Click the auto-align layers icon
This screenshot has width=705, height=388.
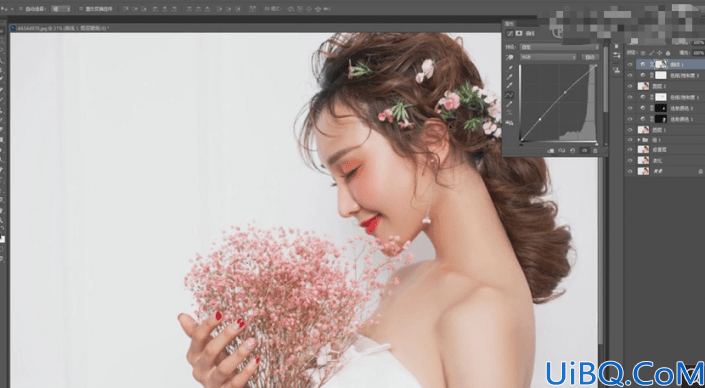(253, 9)
